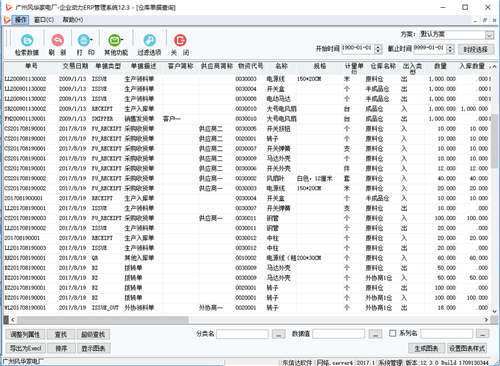500x366 pixels.
Task: Enable the 系列名 checkbox
Action: (x=393, y=333)
